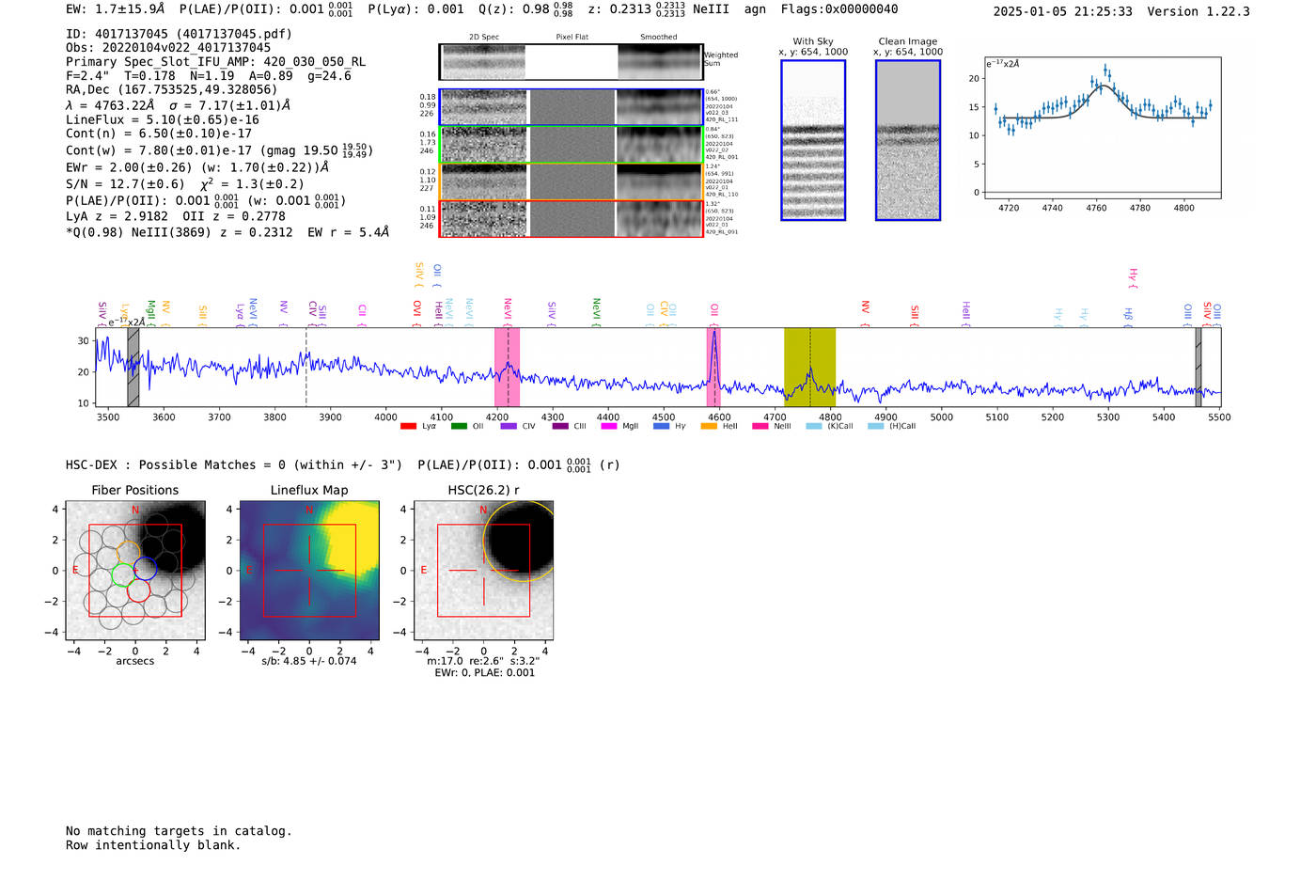Image resolution: width=1316 pixels, height=896 pixels.
Task: Click the *Q(0.98) NeIII(3869) solution line
Action: point(227,232)
